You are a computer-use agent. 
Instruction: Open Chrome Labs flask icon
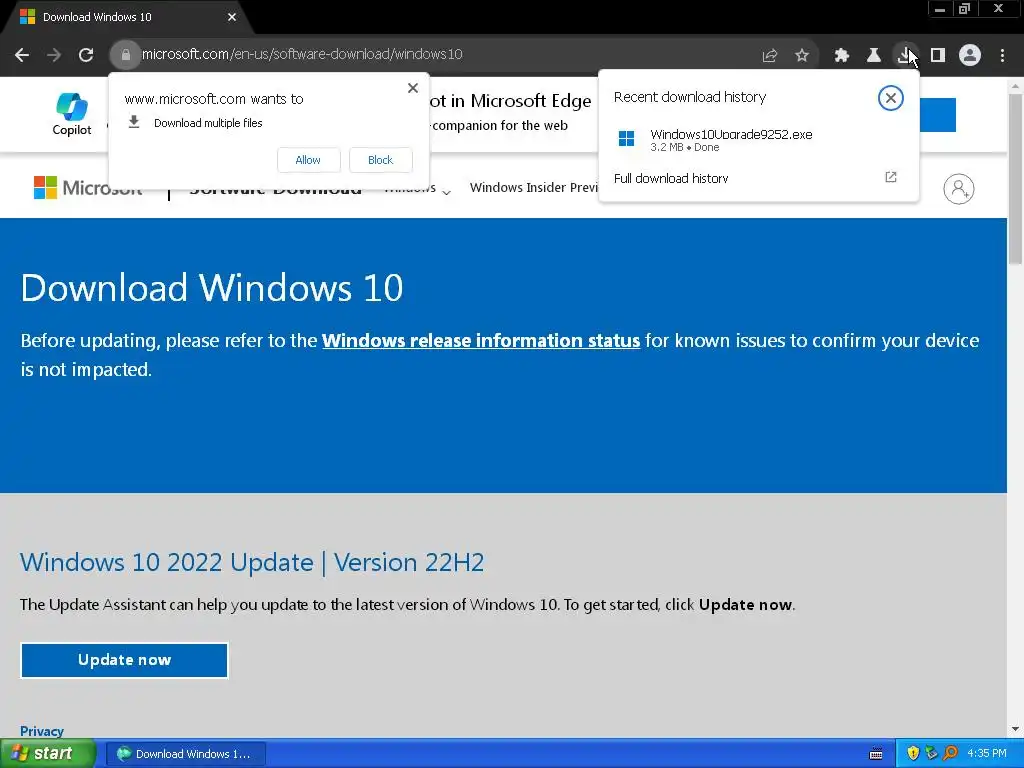click(x=874, y=56)
